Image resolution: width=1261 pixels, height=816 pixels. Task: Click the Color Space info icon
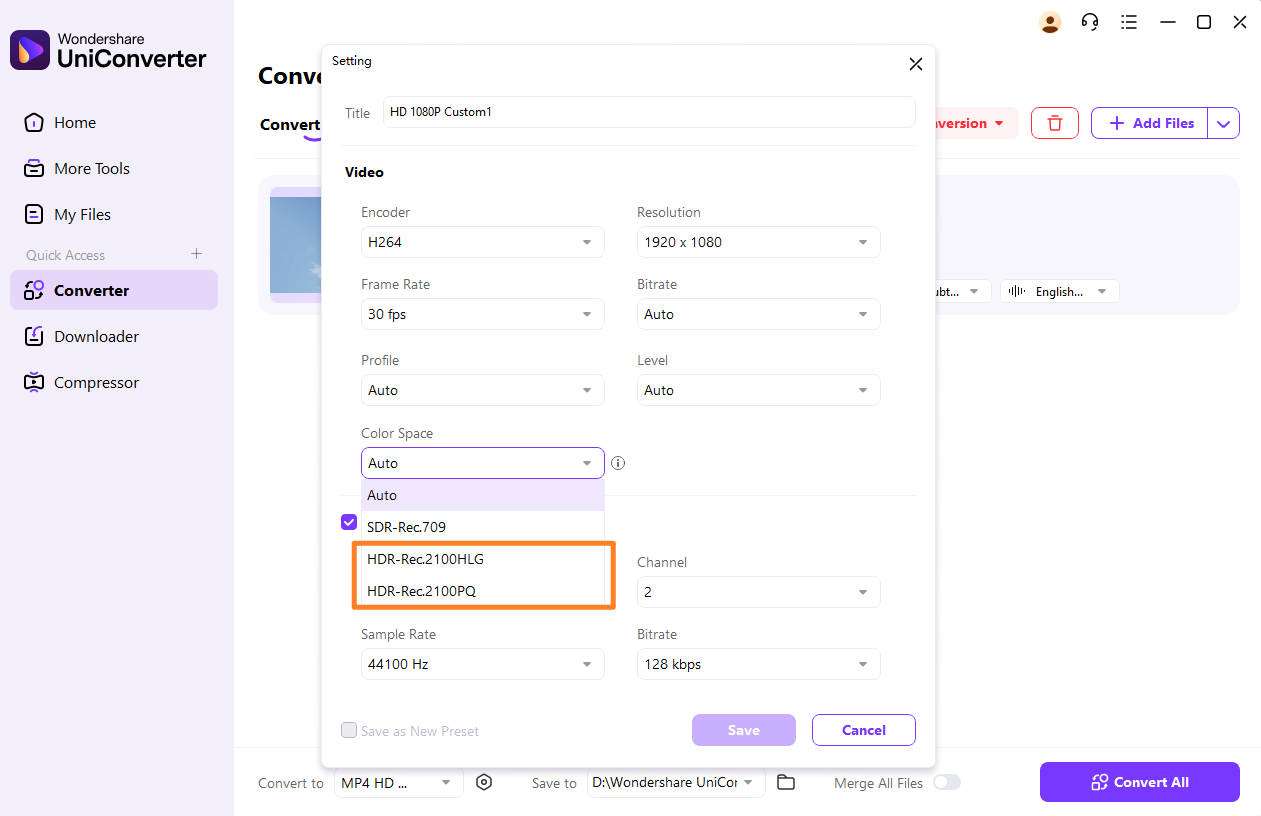point(618,463)
